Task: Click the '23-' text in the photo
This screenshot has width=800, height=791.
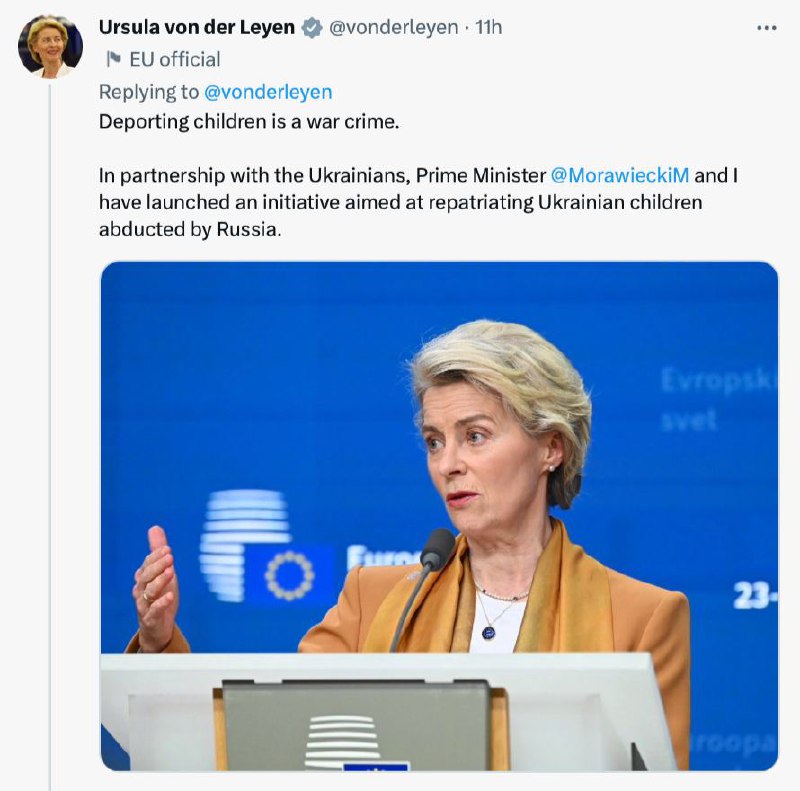Action: [x=755, y=595]
